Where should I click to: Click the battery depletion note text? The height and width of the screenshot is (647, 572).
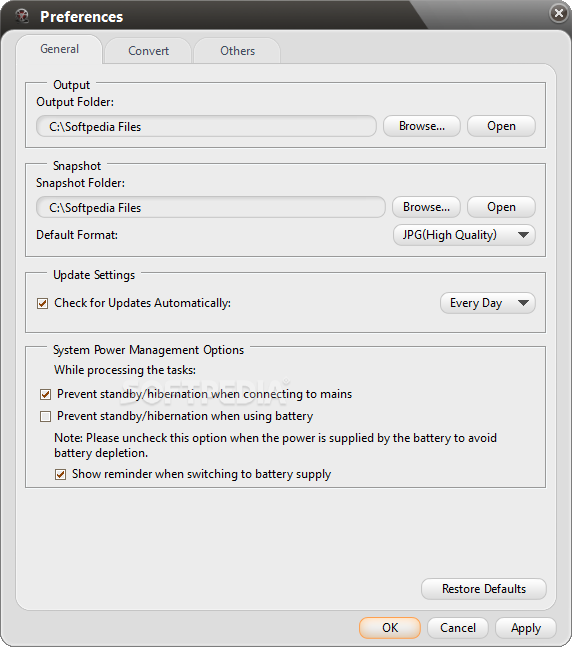pos(275,446)
